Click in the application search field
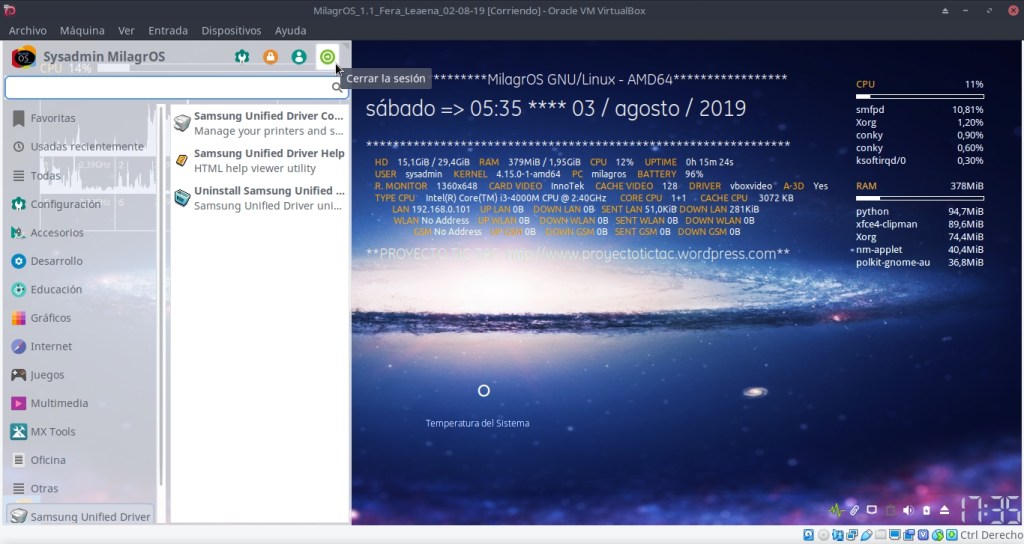 click(x=168, y=88)
